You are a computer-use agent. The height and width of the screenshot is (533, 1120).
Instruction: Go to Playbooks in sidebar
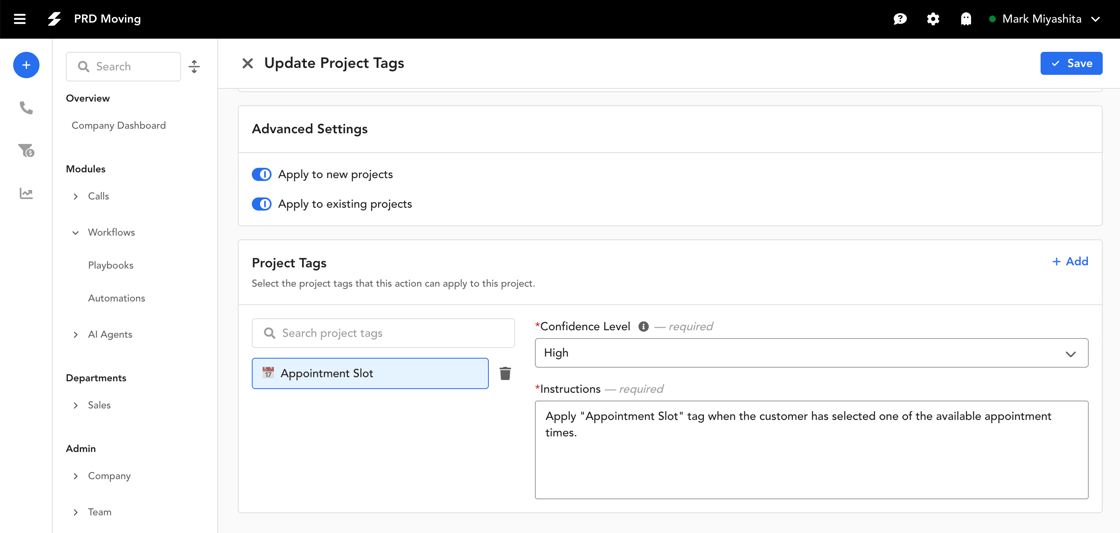[111, 265]
